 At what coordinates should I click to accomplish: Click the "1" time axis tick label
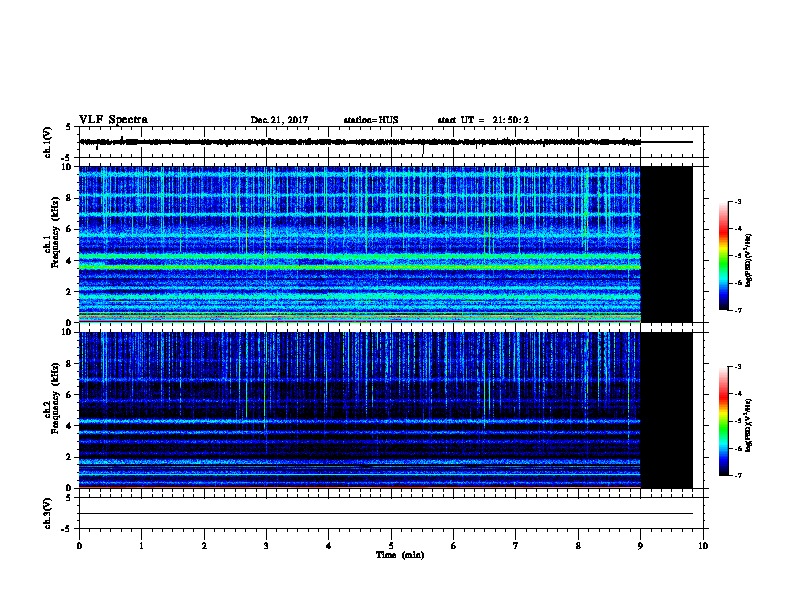(141, 546)
